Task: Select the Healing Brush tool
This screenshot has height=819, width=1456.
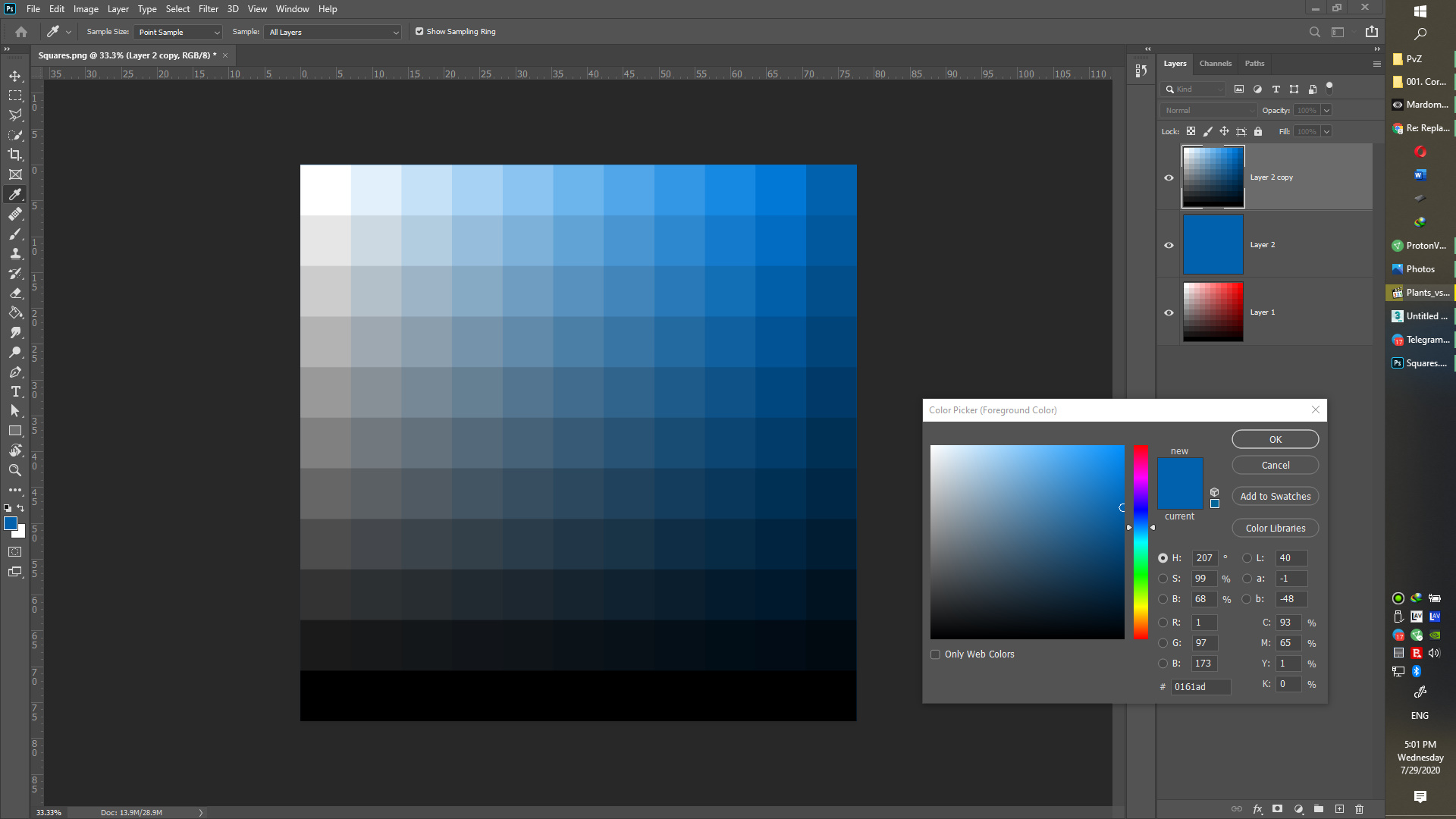Action: tap(15, 214)
